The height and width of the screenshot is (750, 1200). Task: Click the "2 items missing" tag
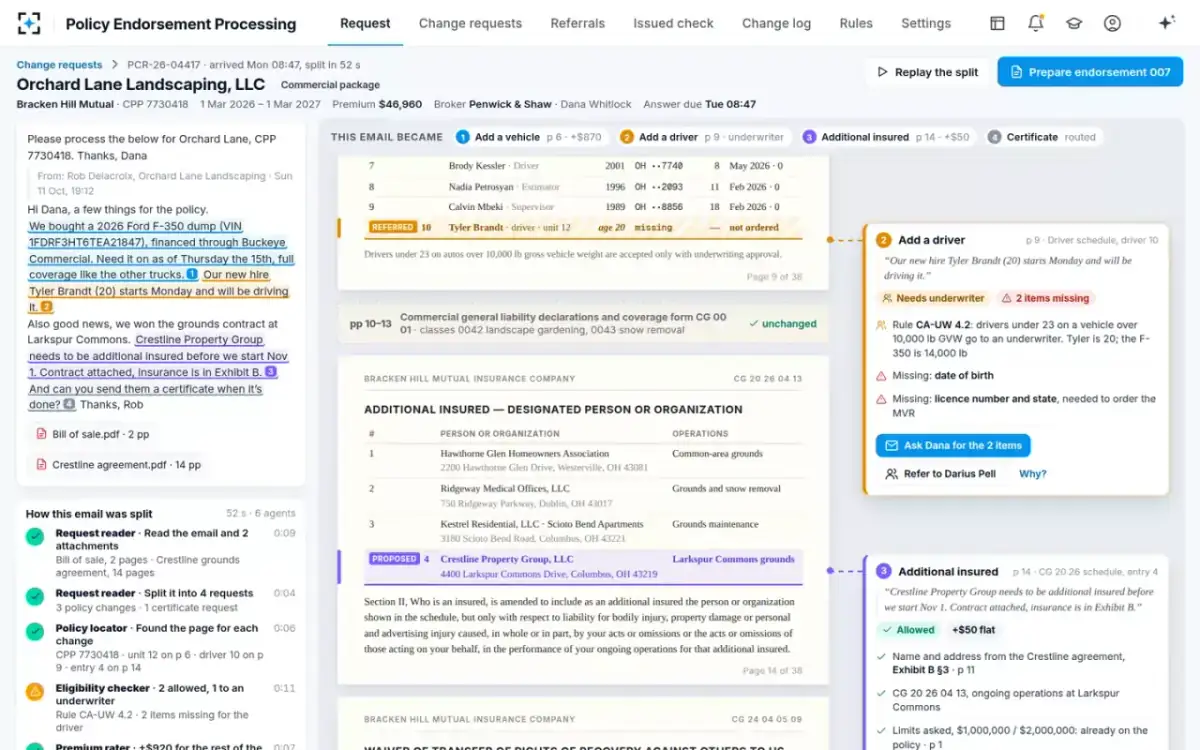pyautogui.click(x=1046, y=298)
